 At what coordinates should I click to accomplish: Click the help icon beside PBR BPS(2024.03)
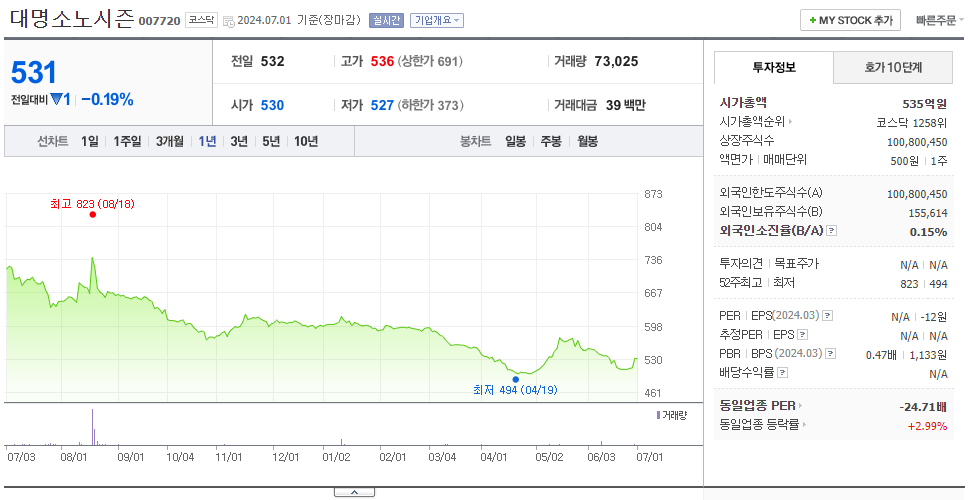(832, 354)
